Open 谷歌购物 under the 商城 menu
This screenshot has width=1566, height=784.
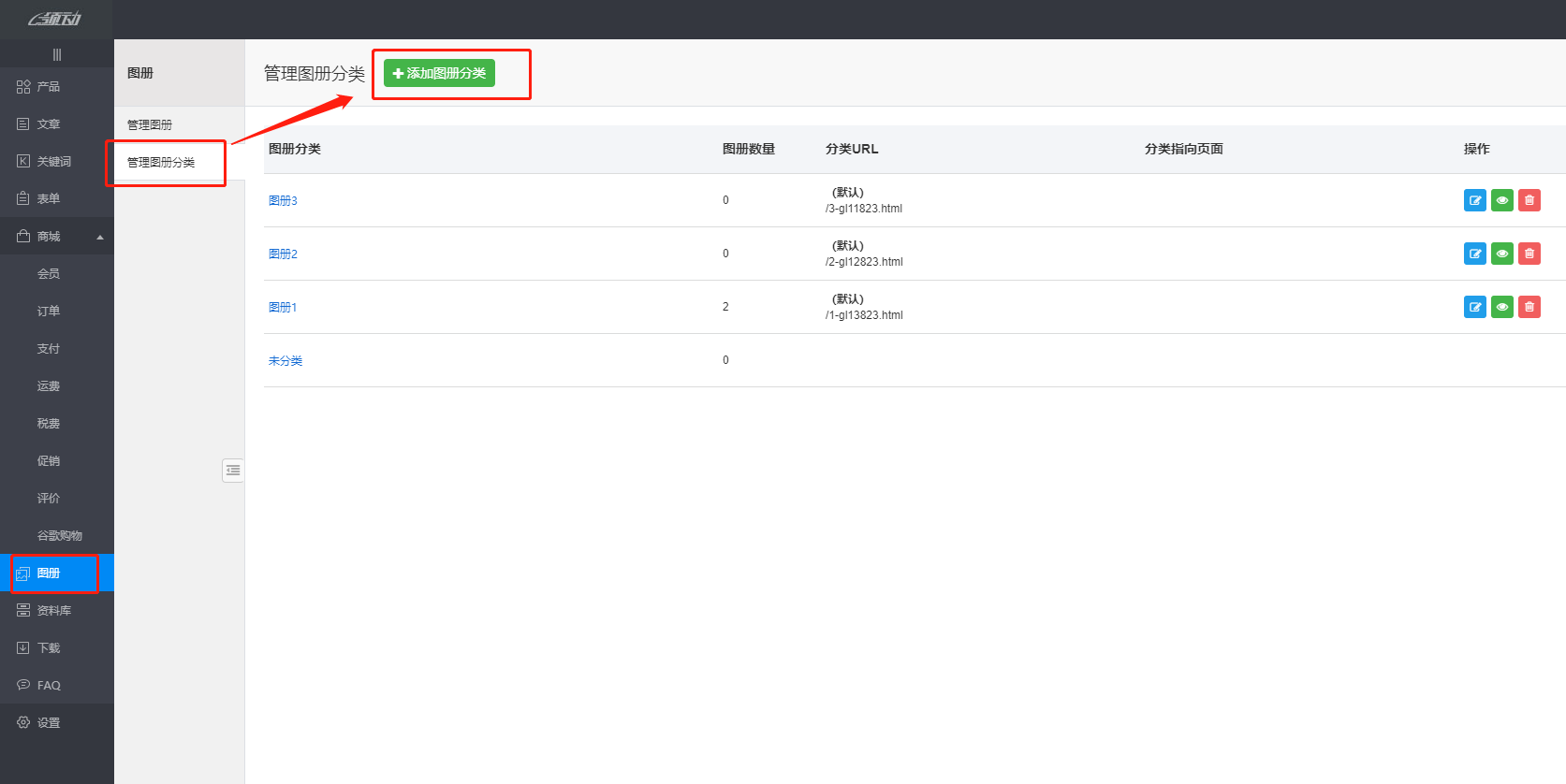(x=59, y=536)
